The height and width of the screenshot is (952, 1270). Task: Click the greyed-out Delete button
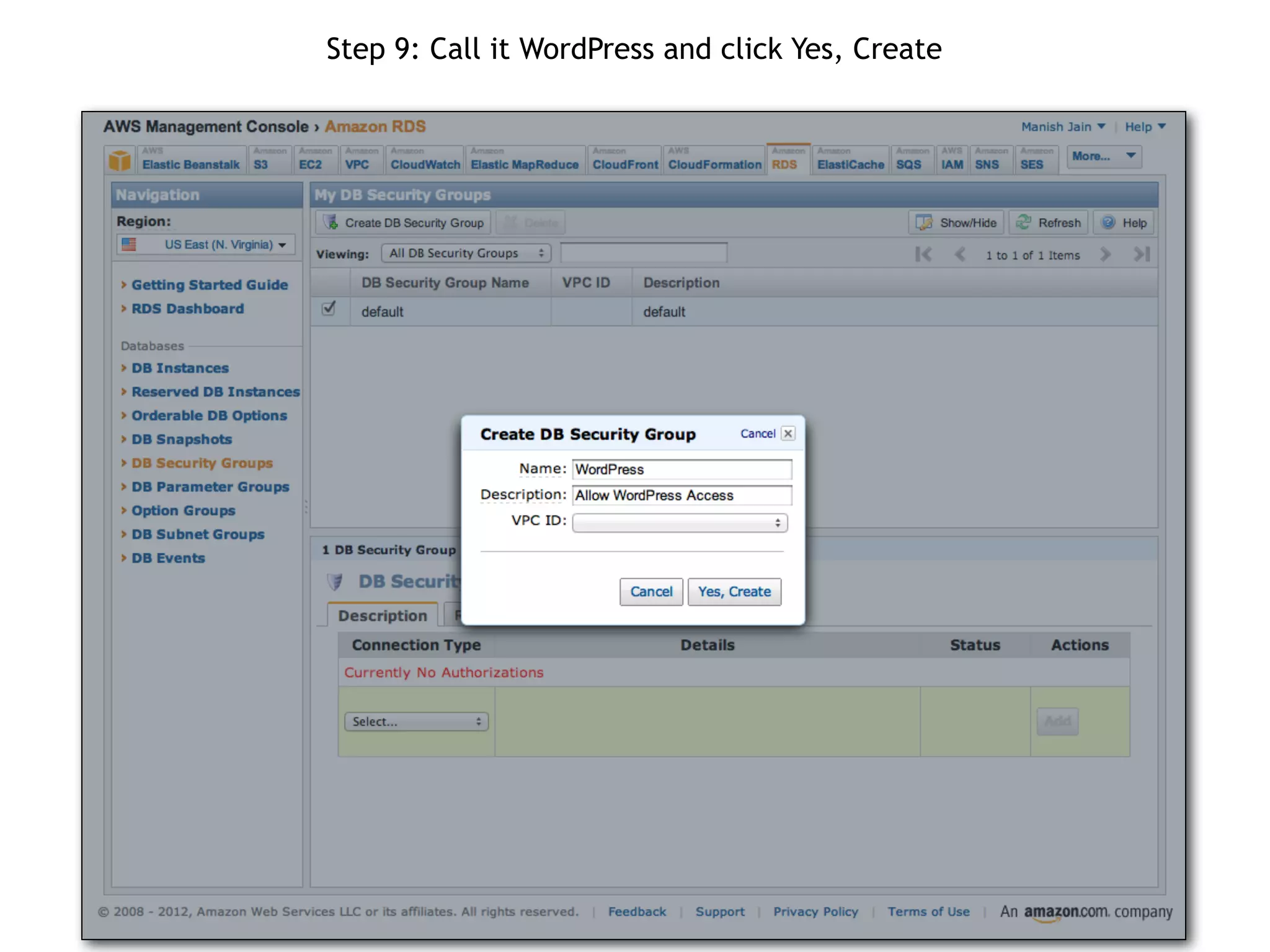530,223
